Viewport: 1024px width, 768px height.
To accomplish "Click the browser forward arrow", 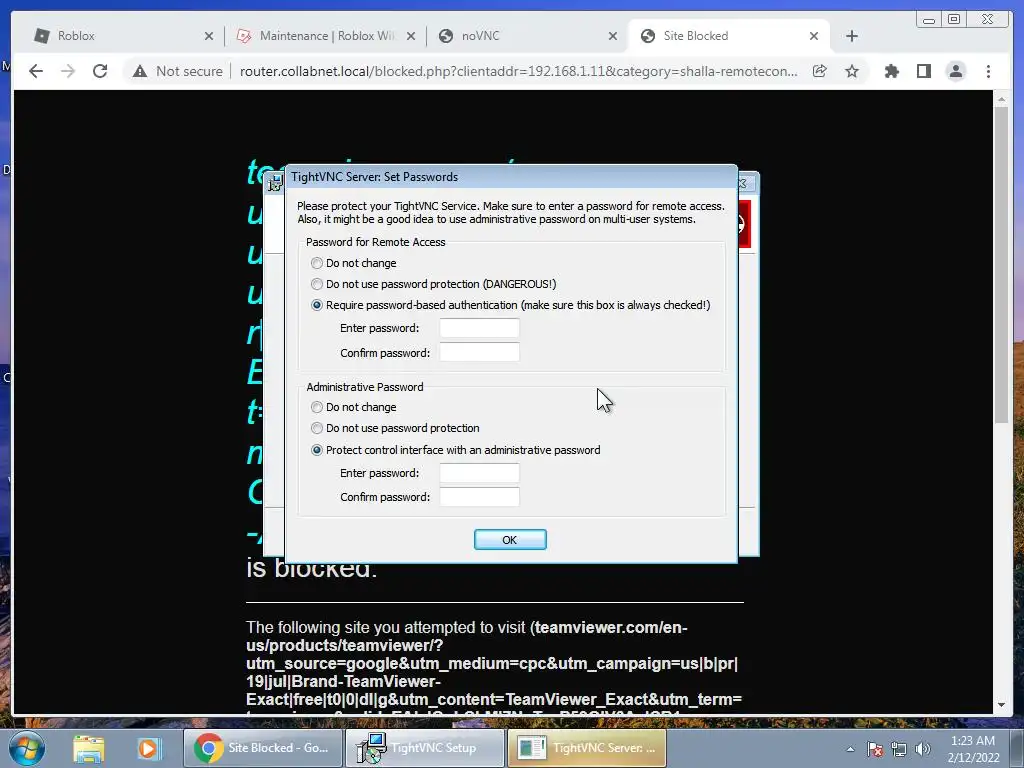I will [x=68, y=71].
